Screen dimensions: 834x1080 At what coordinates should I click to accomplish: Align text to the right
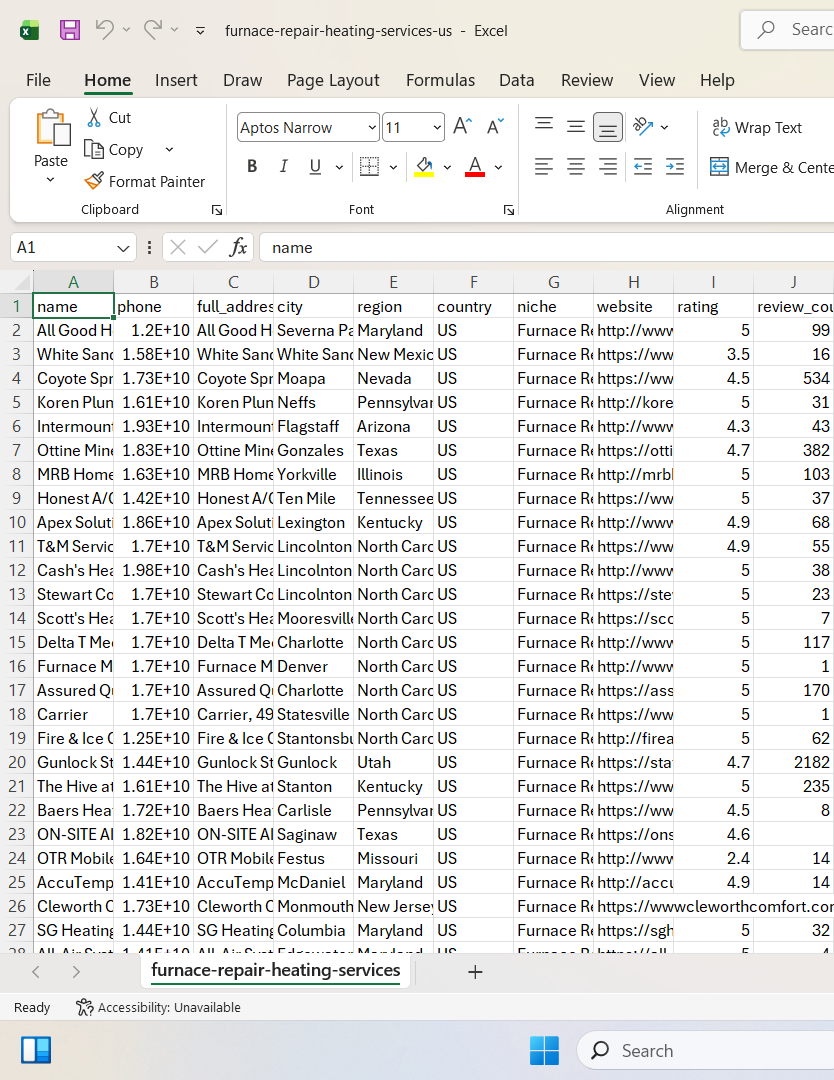(607, 167)
